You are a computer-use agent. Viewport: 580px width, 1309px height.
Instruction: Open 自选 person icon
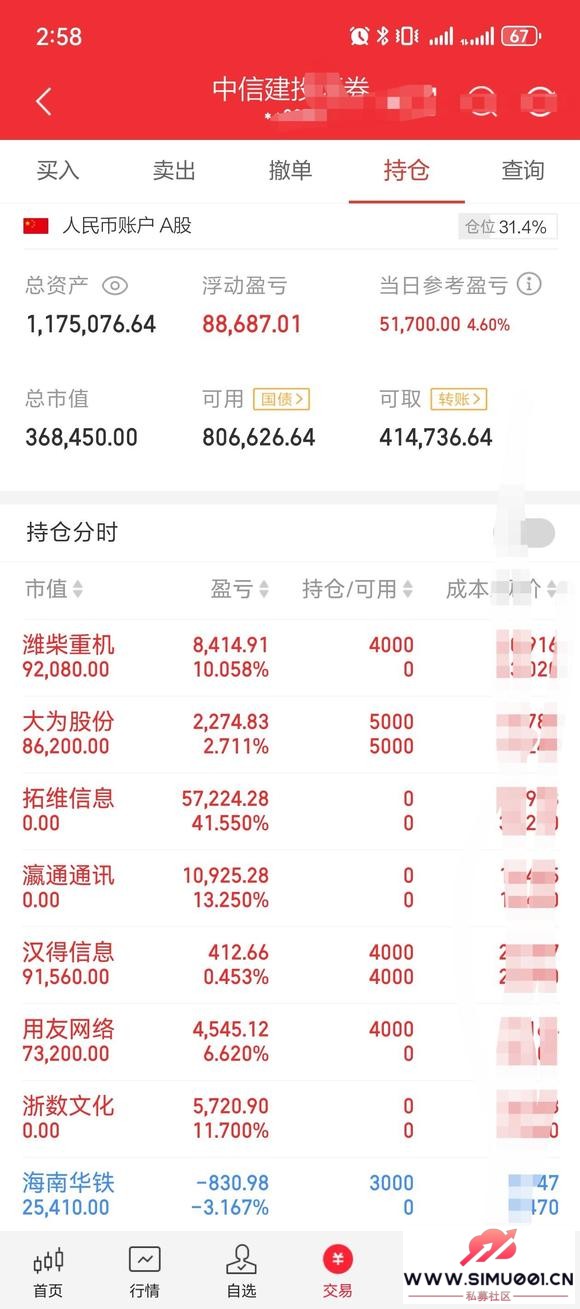(x=241, y=1259)
